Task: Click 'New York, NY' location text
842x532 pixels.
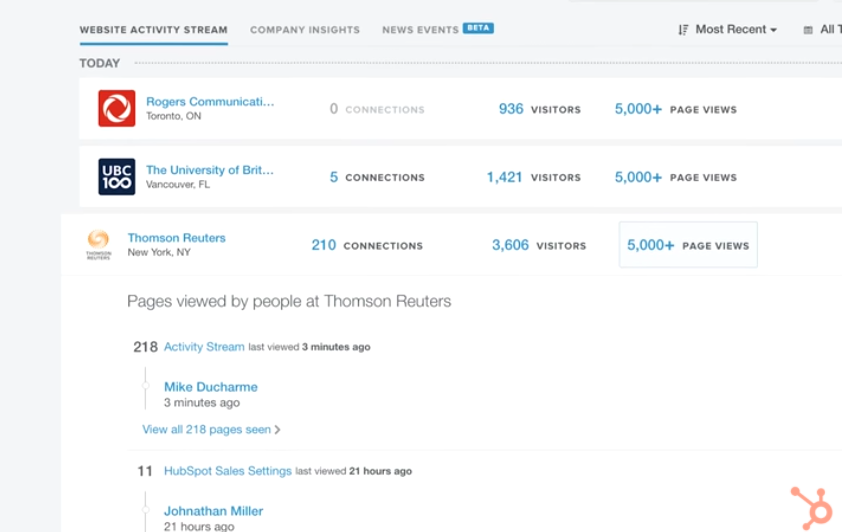Action: 159,252
